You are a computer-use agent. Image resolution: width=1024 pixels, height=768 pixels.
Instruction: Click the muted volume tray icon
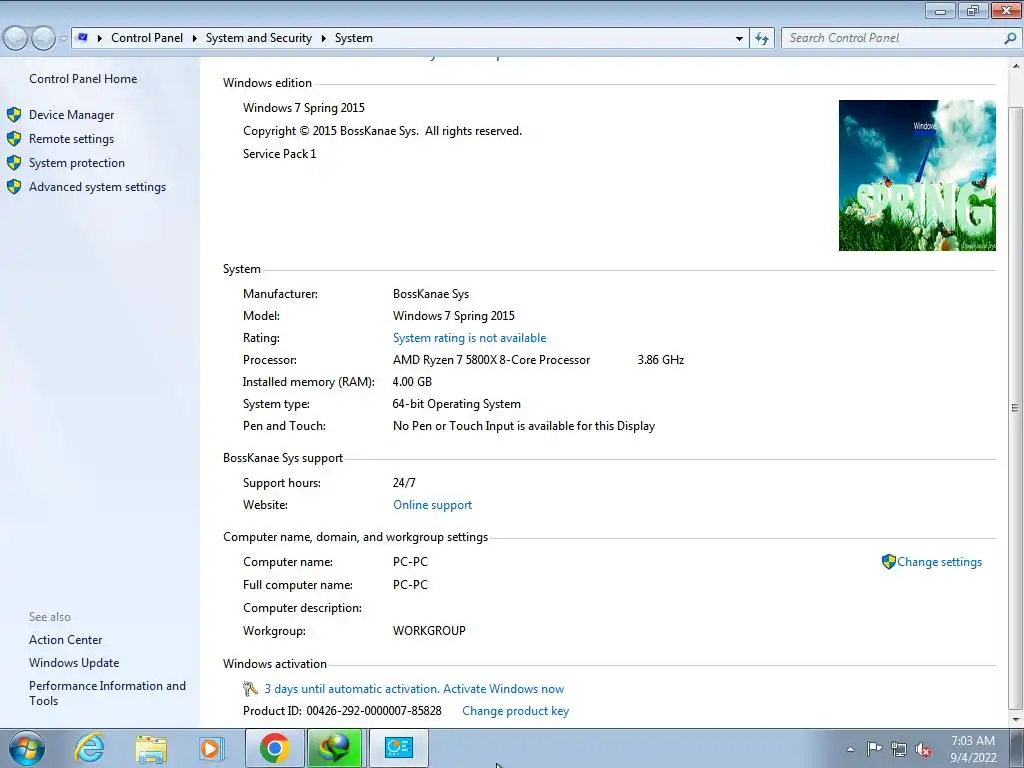(923, 749)
